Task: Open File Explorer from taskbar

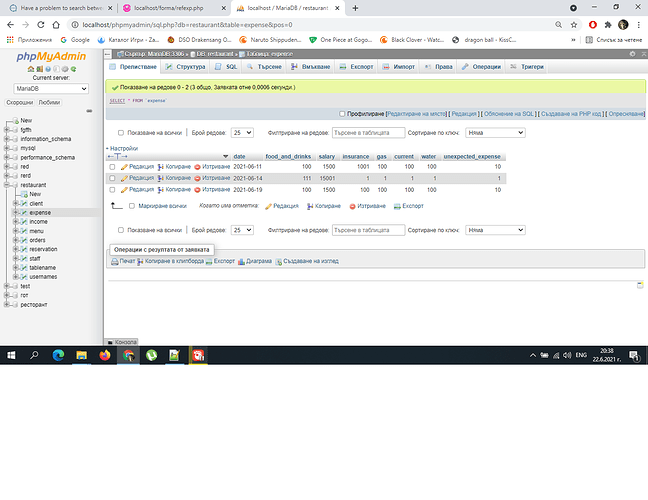Action: coord(81,355)
